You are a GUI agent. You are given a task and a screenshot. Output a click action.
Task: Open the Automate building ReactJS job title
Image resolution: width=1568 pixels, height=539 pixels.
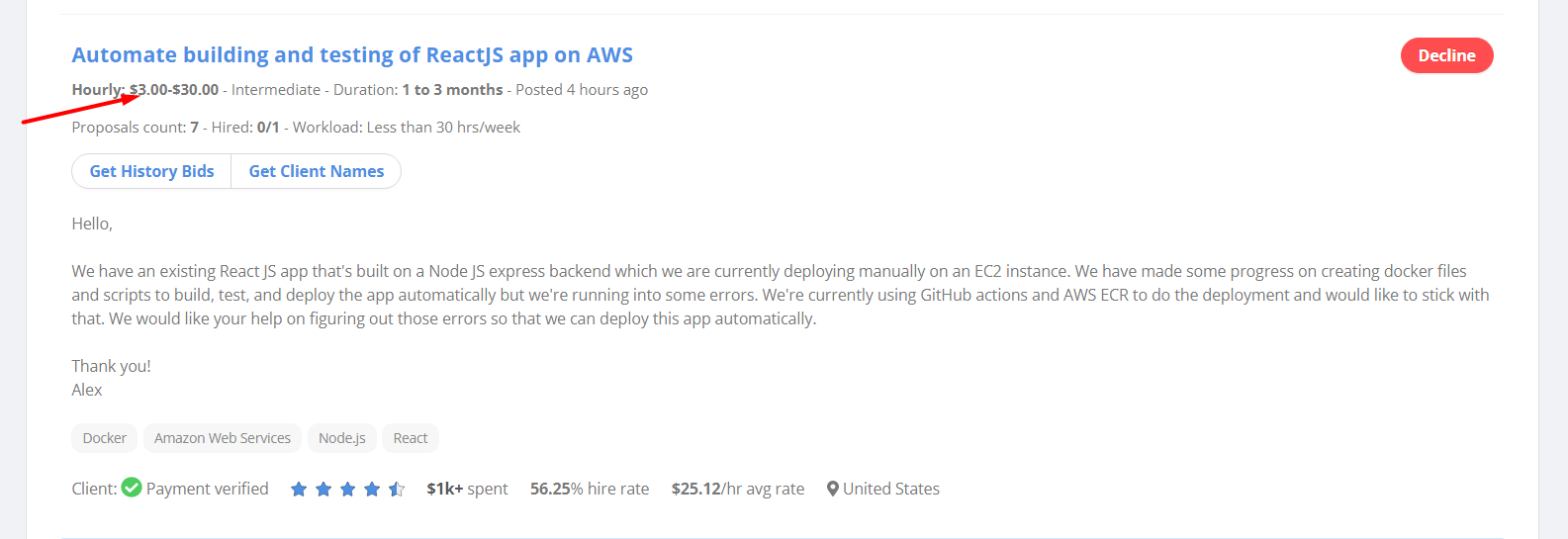(352, 55)
